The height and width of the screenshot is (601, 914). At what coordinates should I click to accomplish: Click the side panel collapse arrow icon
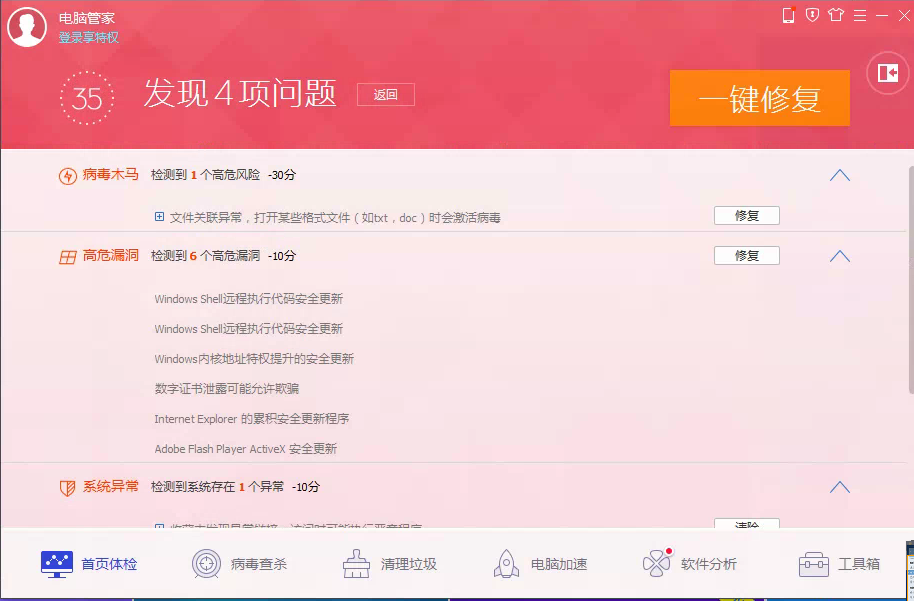pyautogui.click(x=887, y=73)
